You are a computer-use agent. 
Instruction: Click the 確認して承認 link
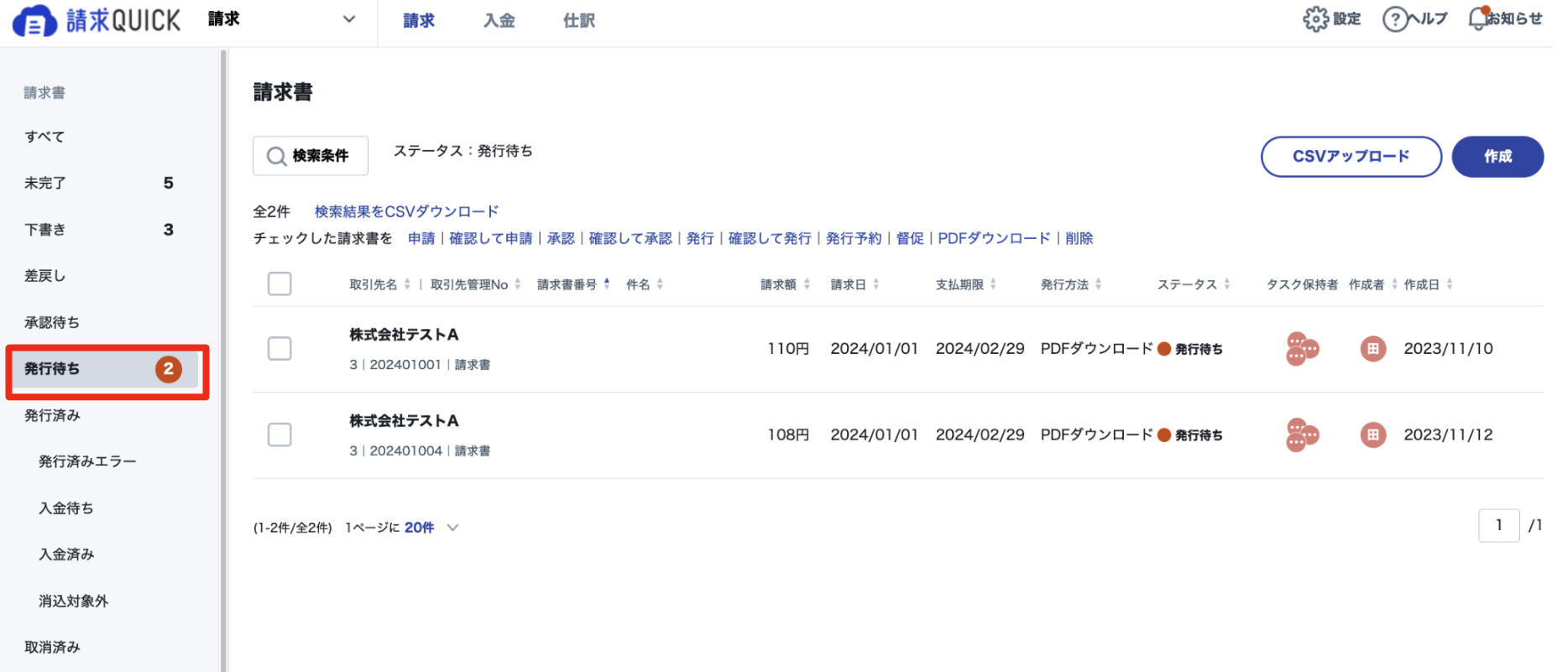point(630,238)
